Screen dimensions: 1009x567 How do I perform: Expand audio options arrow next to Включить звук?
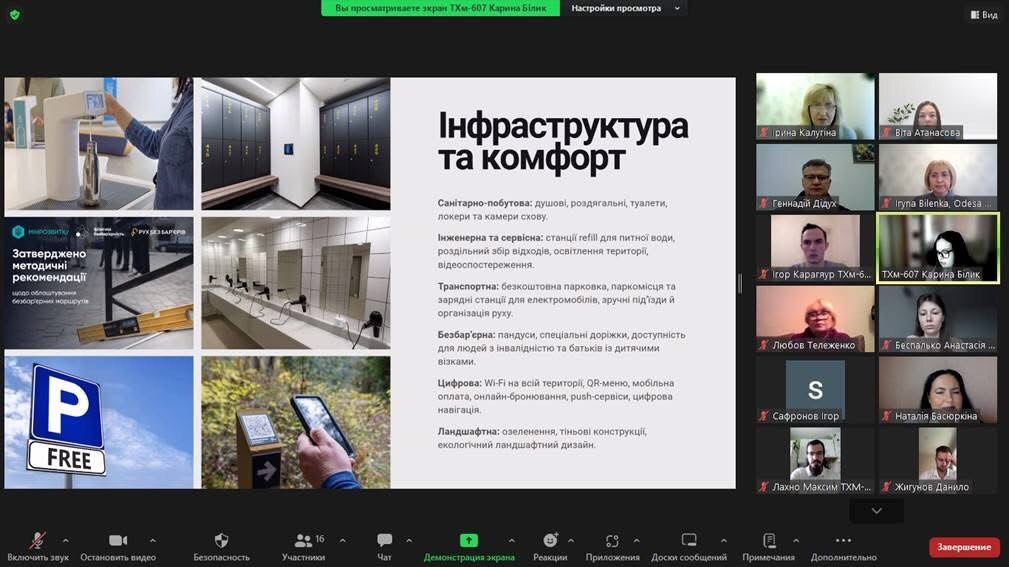(x=66, y=540)
